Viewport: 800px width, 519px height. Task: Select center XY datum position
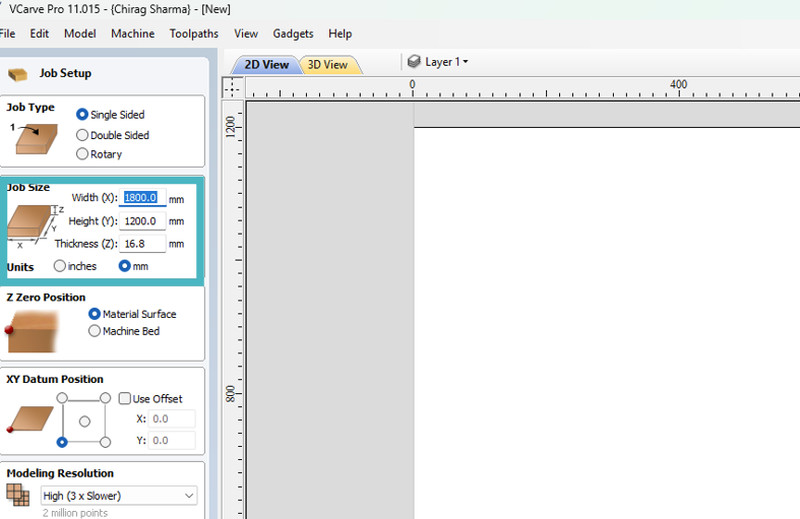(85, 421)
